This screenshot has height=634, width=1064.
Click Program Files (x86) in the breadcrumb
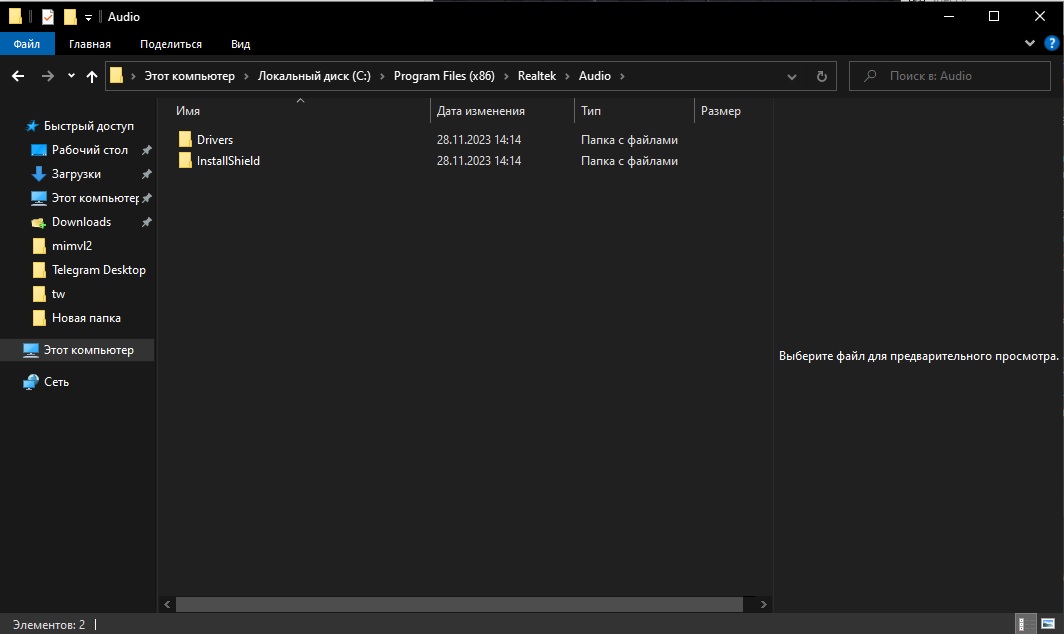444,76
